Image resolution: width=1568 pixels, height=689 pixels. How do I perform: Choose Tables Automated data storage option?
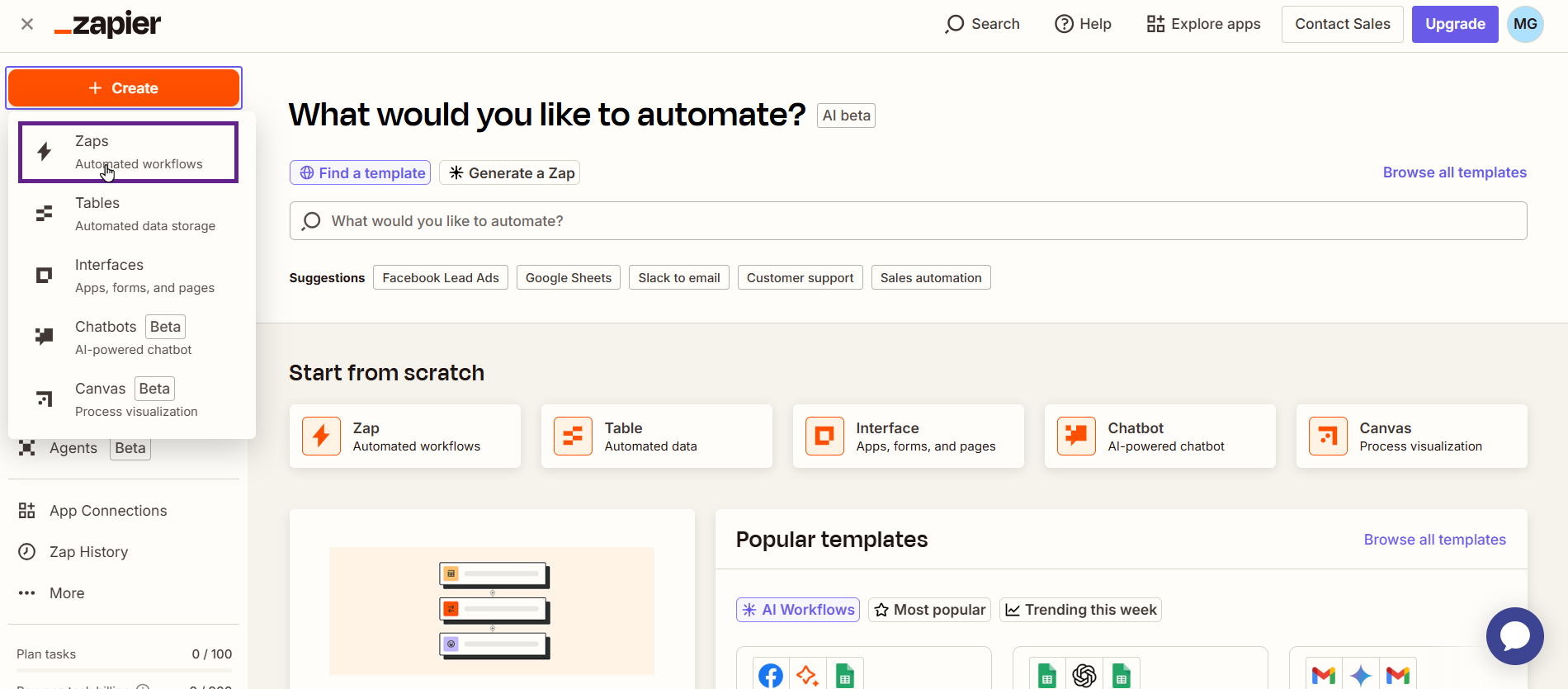point(128,214)
